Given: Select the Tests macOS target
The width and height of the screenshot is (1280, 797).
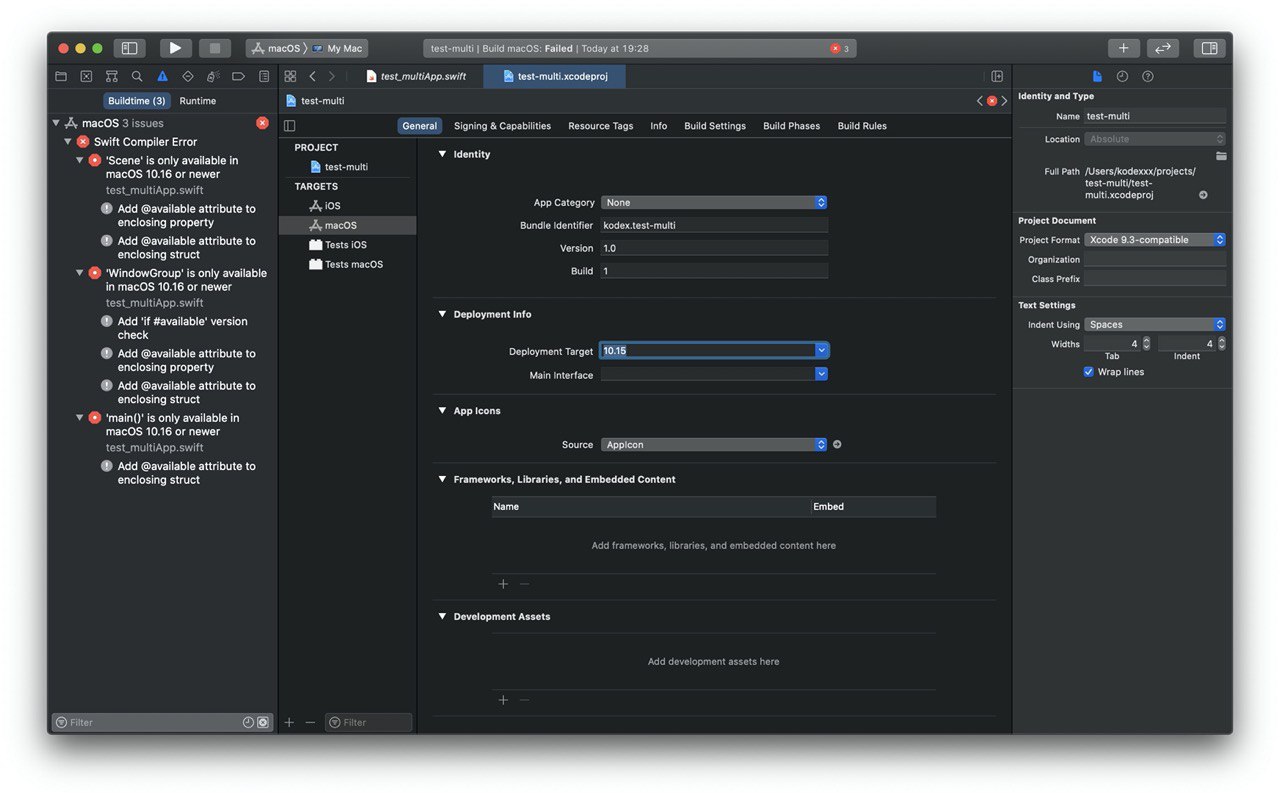Looking at the screenshot, I should click(348, 264).
